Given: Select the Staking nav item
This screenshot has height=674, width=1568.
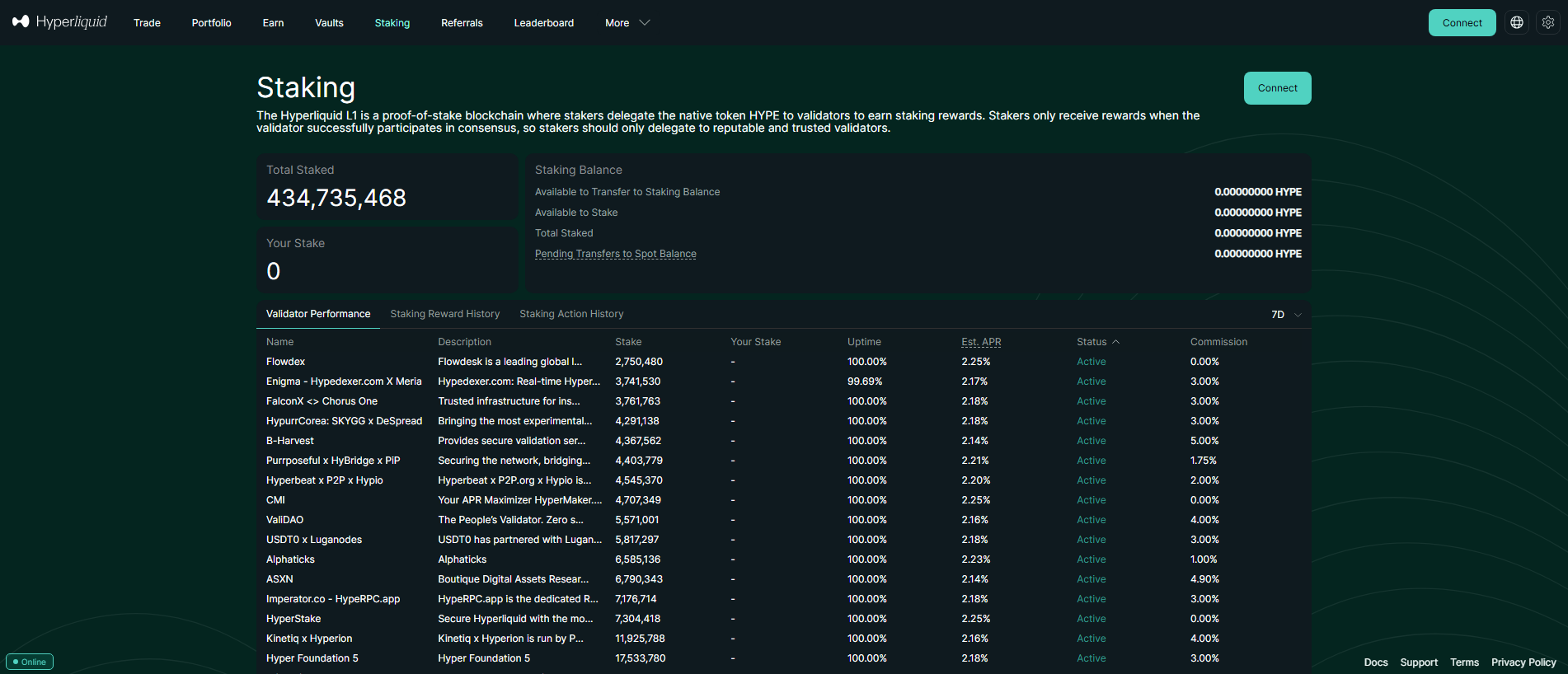Looking at the screenshot, I should pos(392,23).
